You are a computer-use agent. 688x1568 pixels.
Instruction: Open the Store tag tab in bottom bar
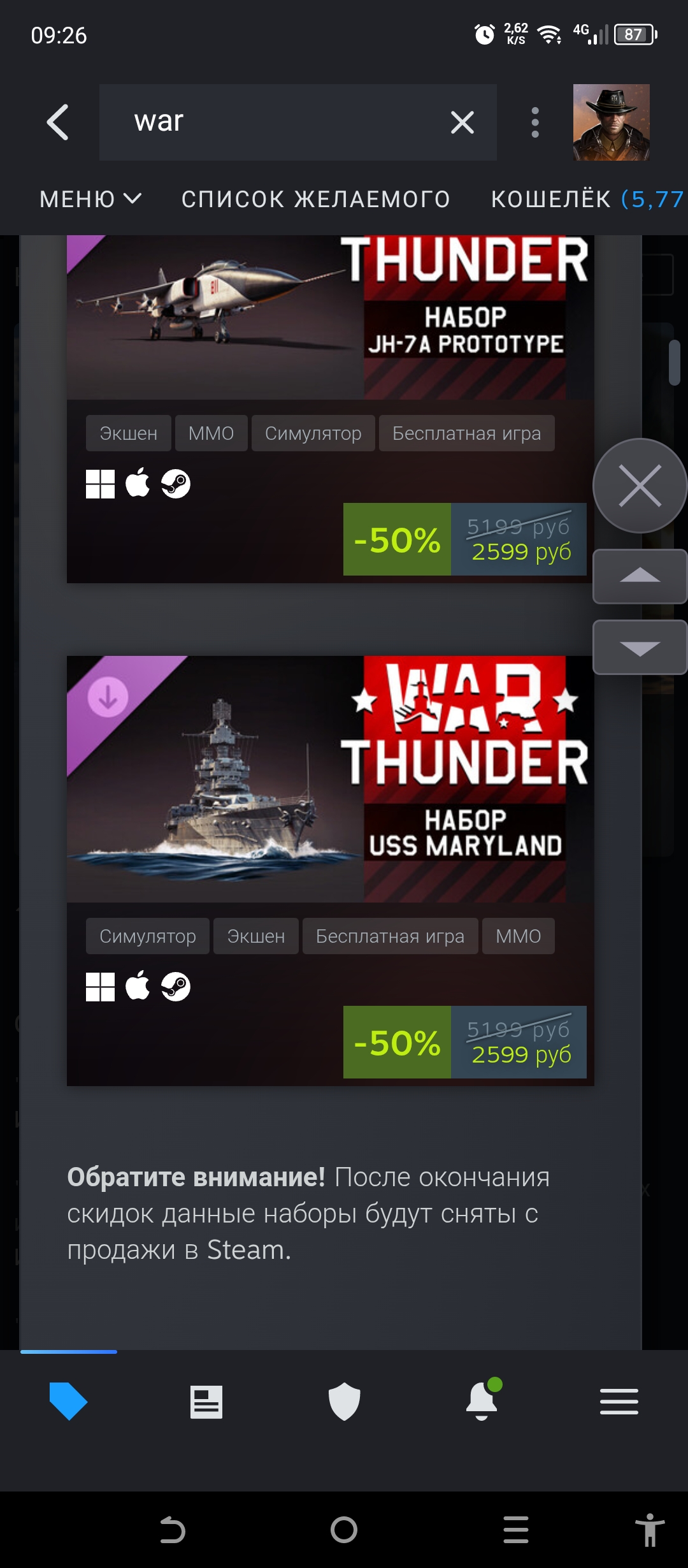pyautogui.click(x=68, y=1401)
